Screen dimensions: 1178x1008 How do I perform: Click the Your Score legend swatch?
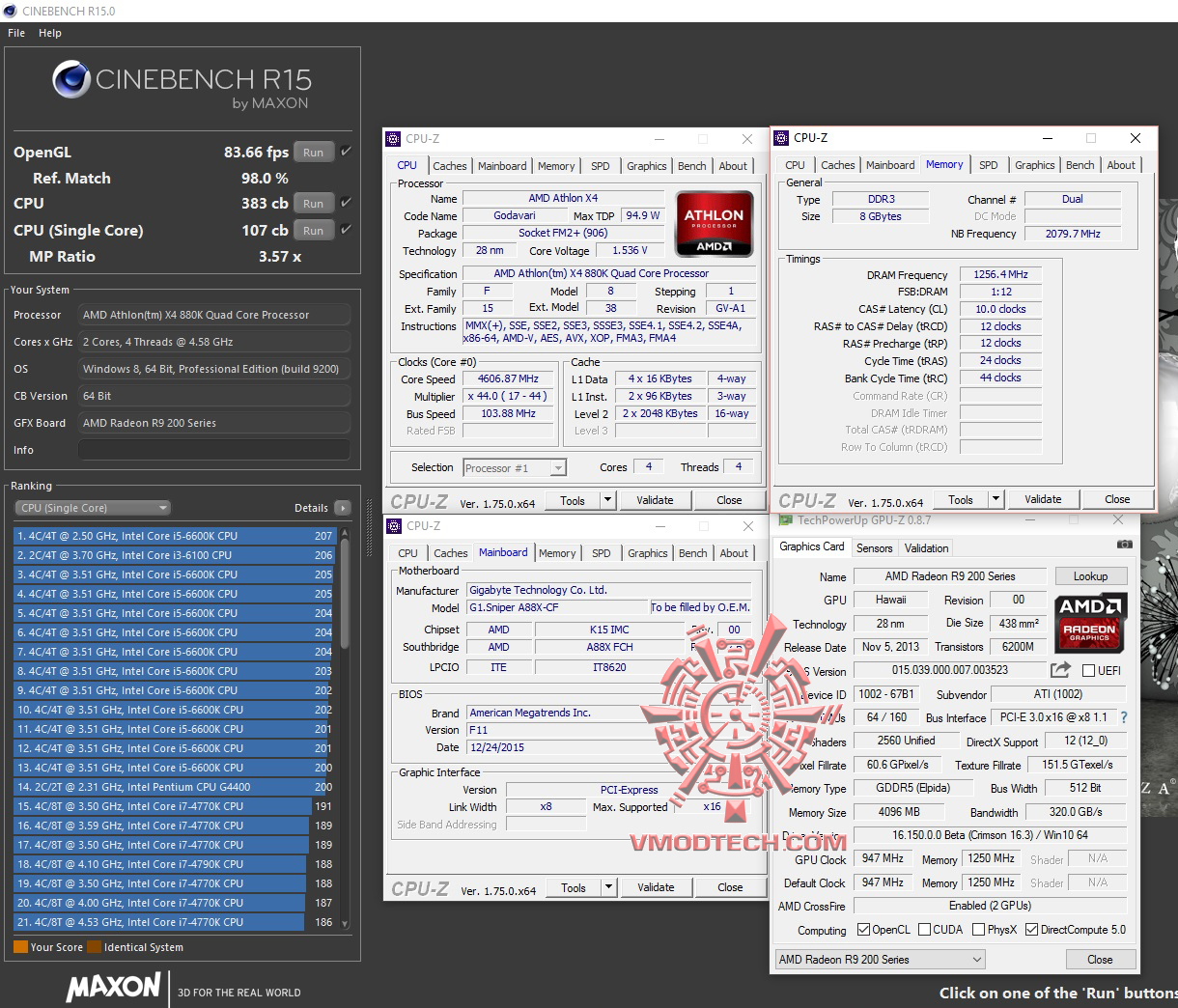(20, 947)
